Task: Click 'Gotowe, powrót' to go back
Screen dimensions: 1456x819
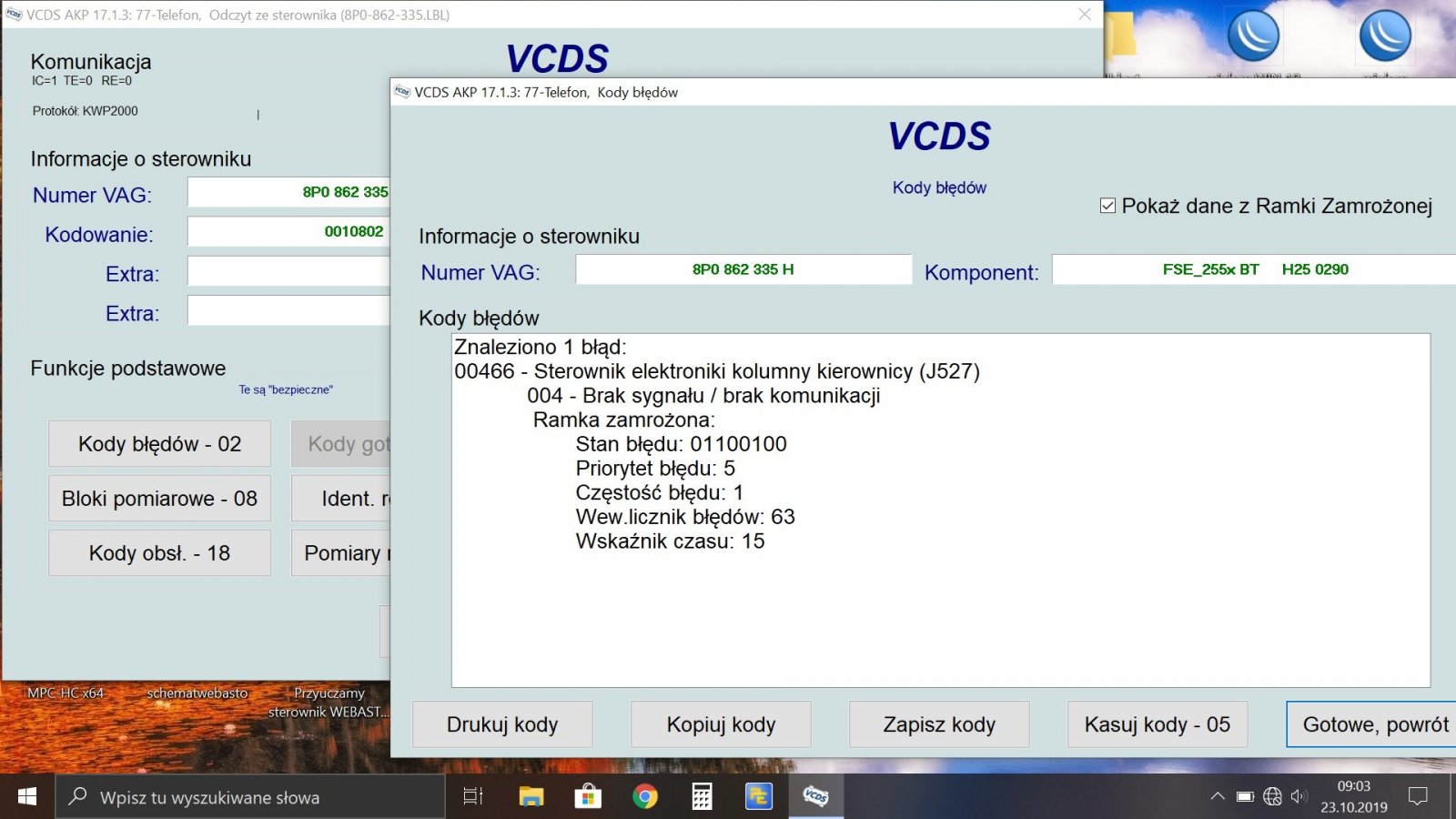Action: 1370,724
